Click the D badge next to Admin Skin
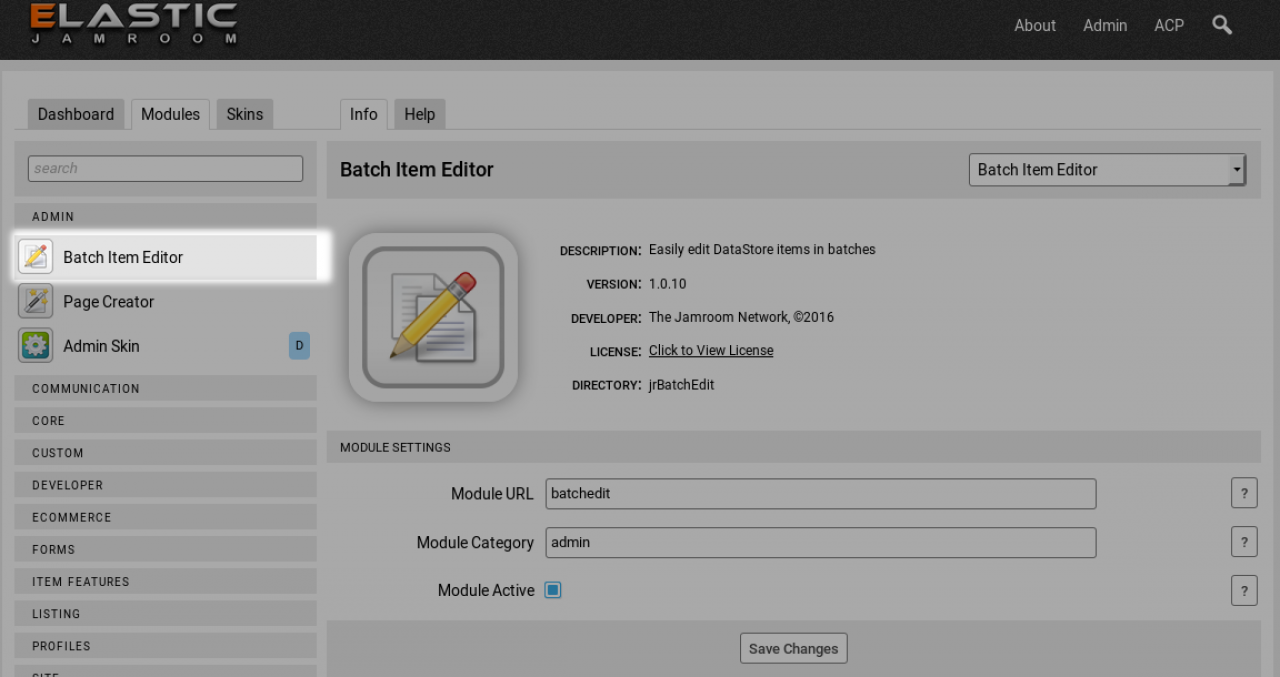The image size is (1280, 677). tap(299, 346)
